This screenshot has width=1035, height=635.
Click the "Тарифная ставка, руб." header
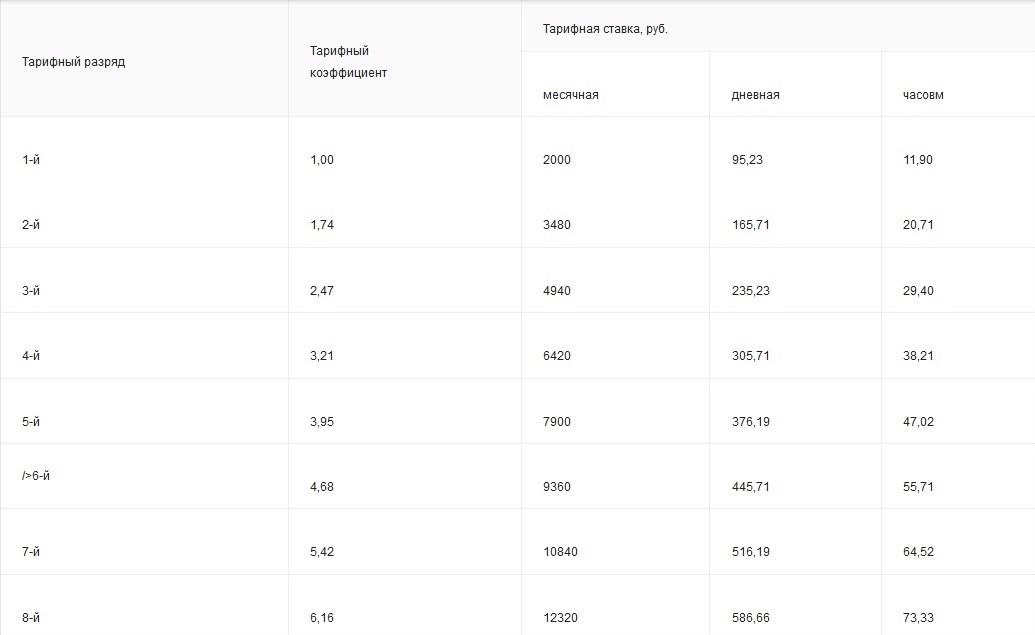pos(605,29)
